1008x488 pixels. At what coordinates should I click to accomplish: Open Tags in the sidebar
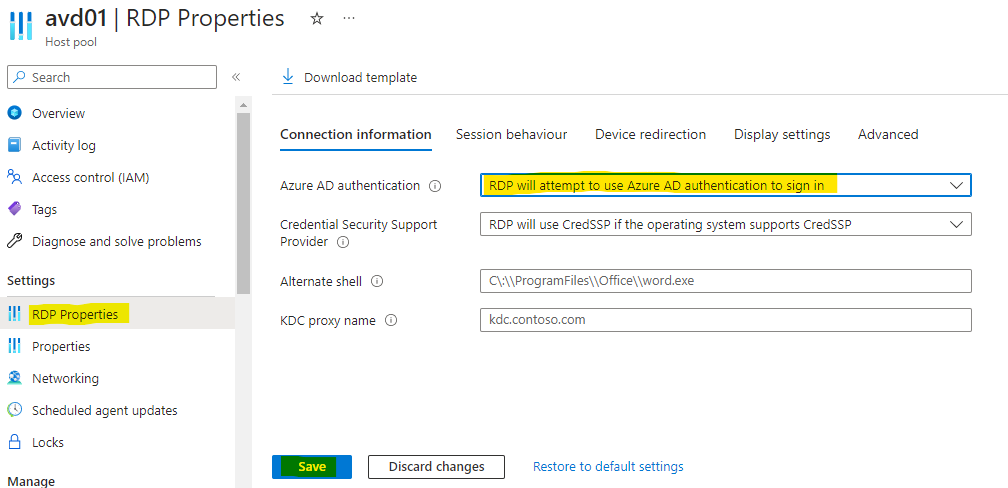click(44, 209)
